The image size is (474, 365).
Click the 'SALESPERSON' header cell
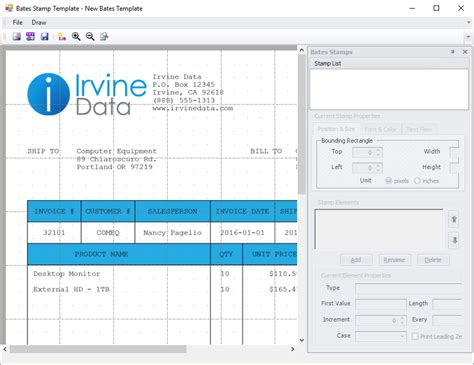(173, 211)
